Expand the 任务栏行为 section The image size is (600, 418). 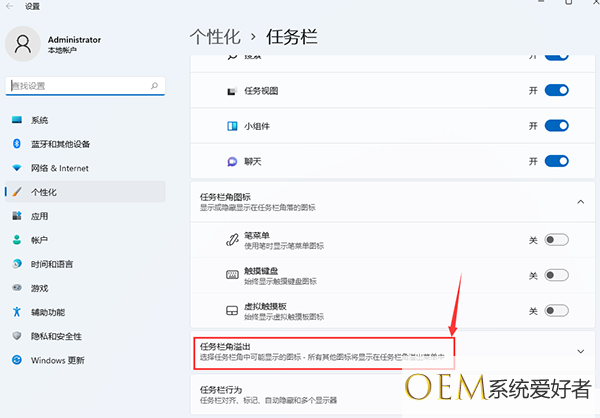point(300,394)
